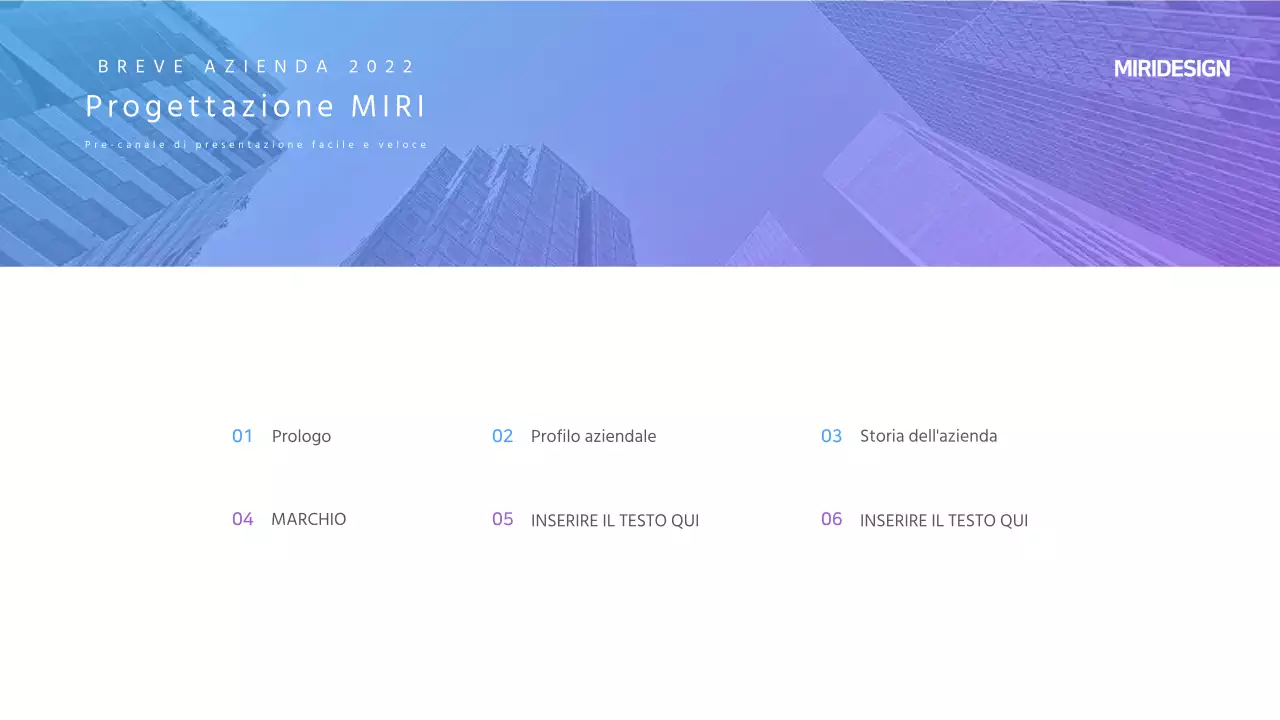Click the purple number 06
The width and height of the screenshot is (1280, 720).
pyautogui.click(x=831, y=519)
